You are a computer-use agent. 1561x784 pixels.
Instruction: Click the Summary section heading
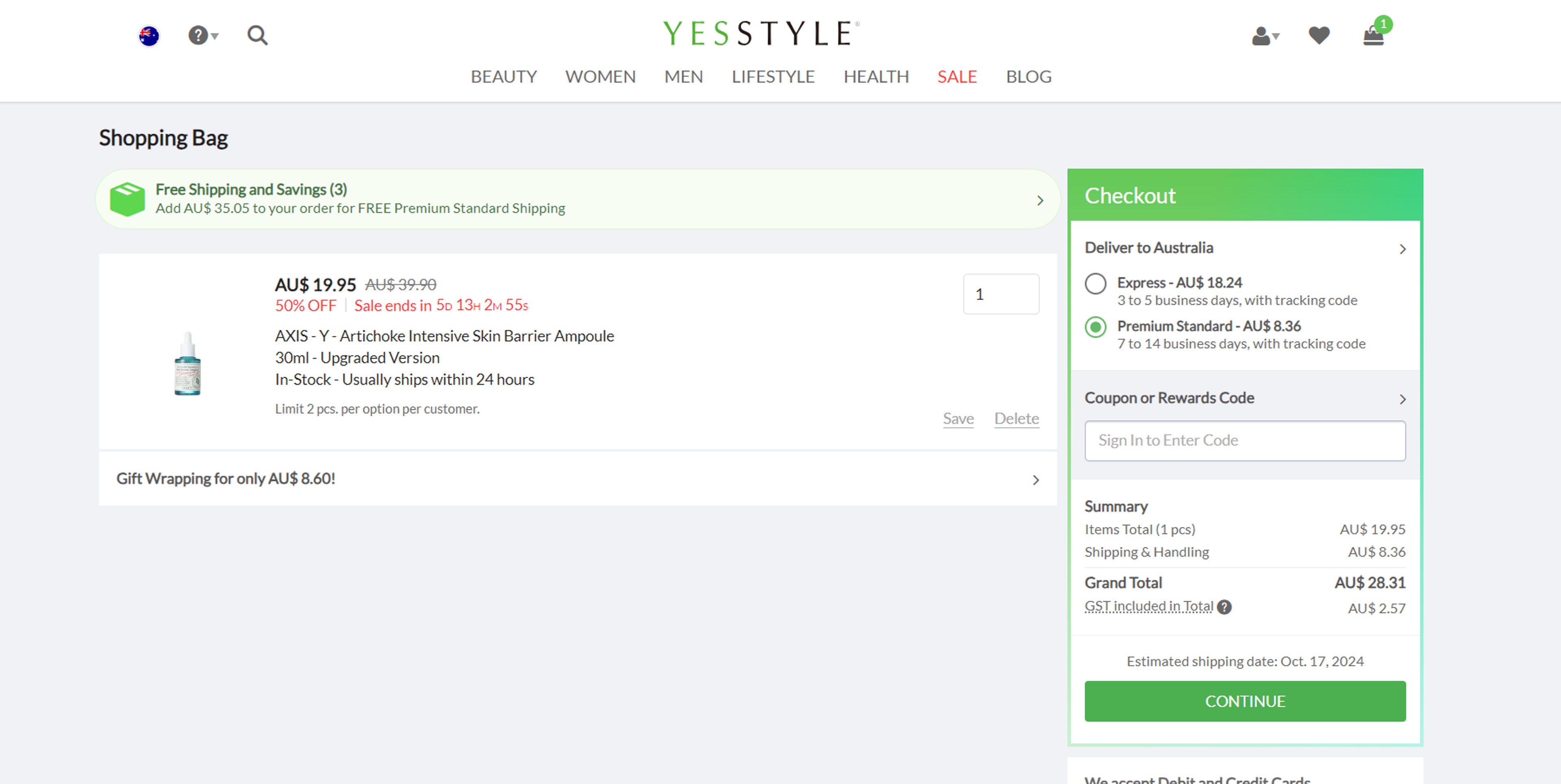point(1115,506)
